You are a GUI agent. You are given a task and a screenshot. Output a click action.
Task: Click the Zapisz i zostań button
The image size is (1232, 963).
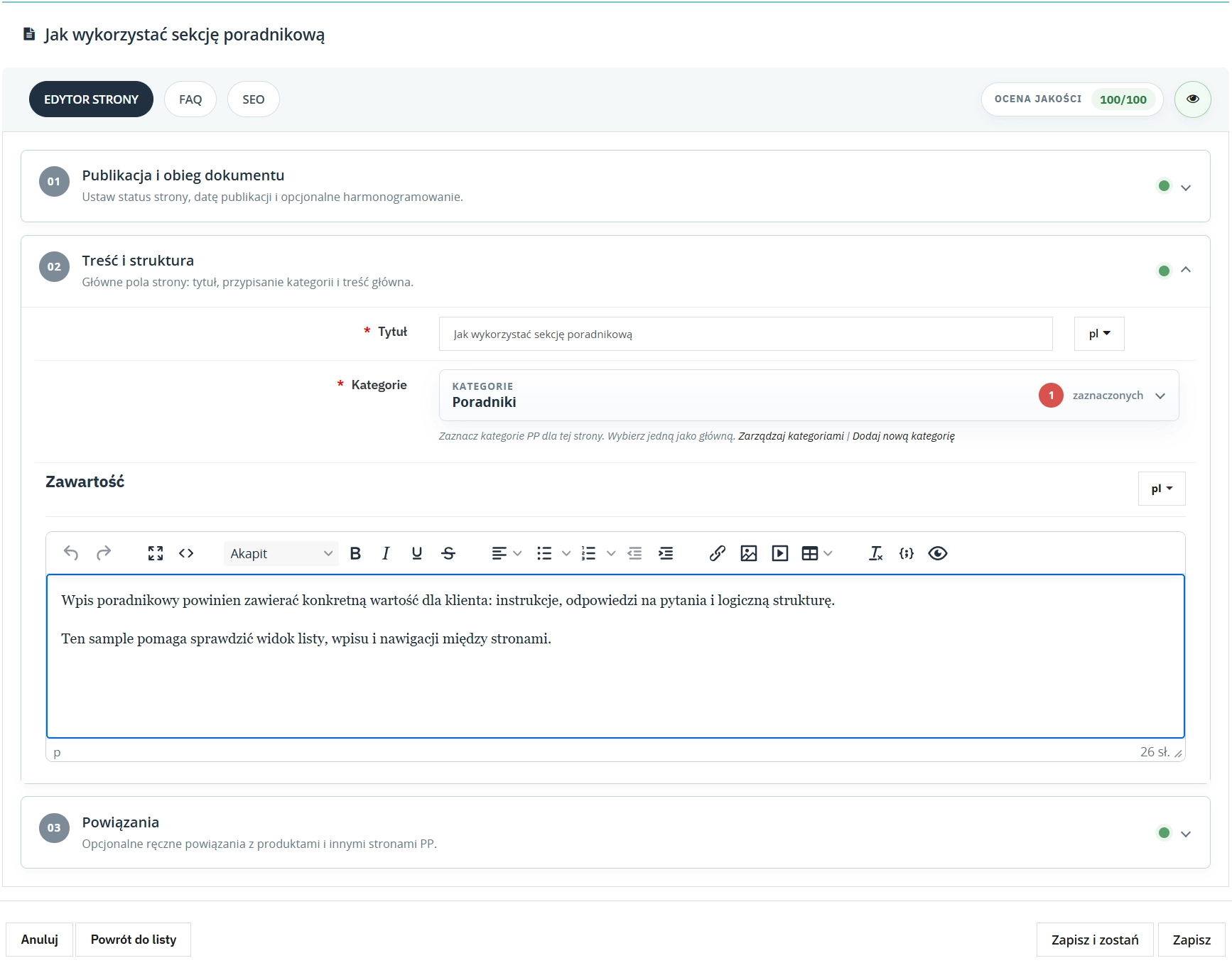1094,939
